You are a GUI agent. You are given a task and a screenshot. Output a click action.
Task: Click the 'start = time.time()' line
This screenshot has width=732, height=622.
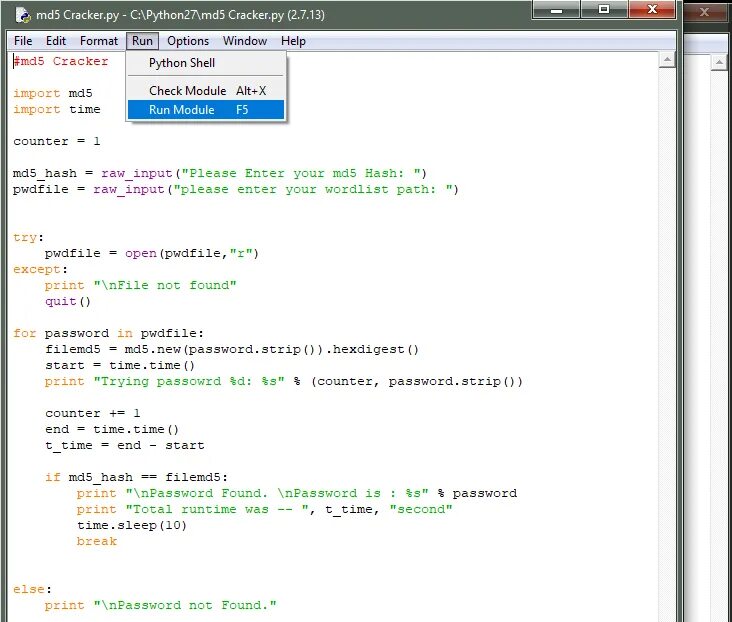pos(120,365)
